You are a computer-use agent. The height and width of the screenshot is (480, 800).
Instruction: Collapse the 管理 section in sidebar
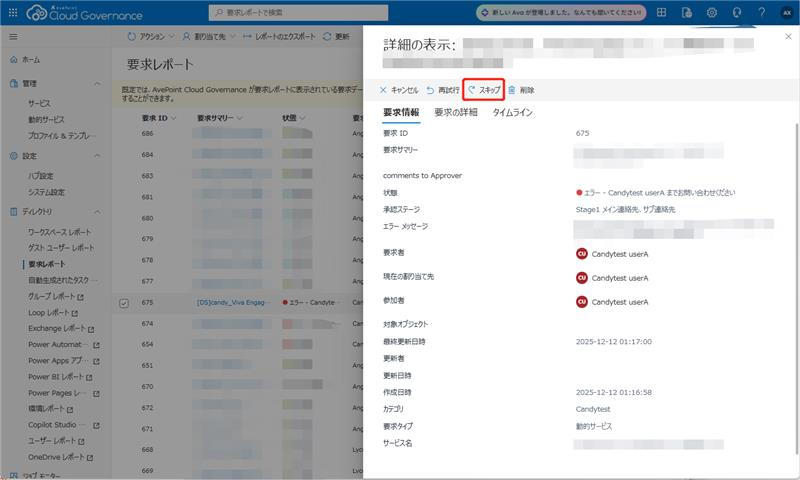point(97,84)
